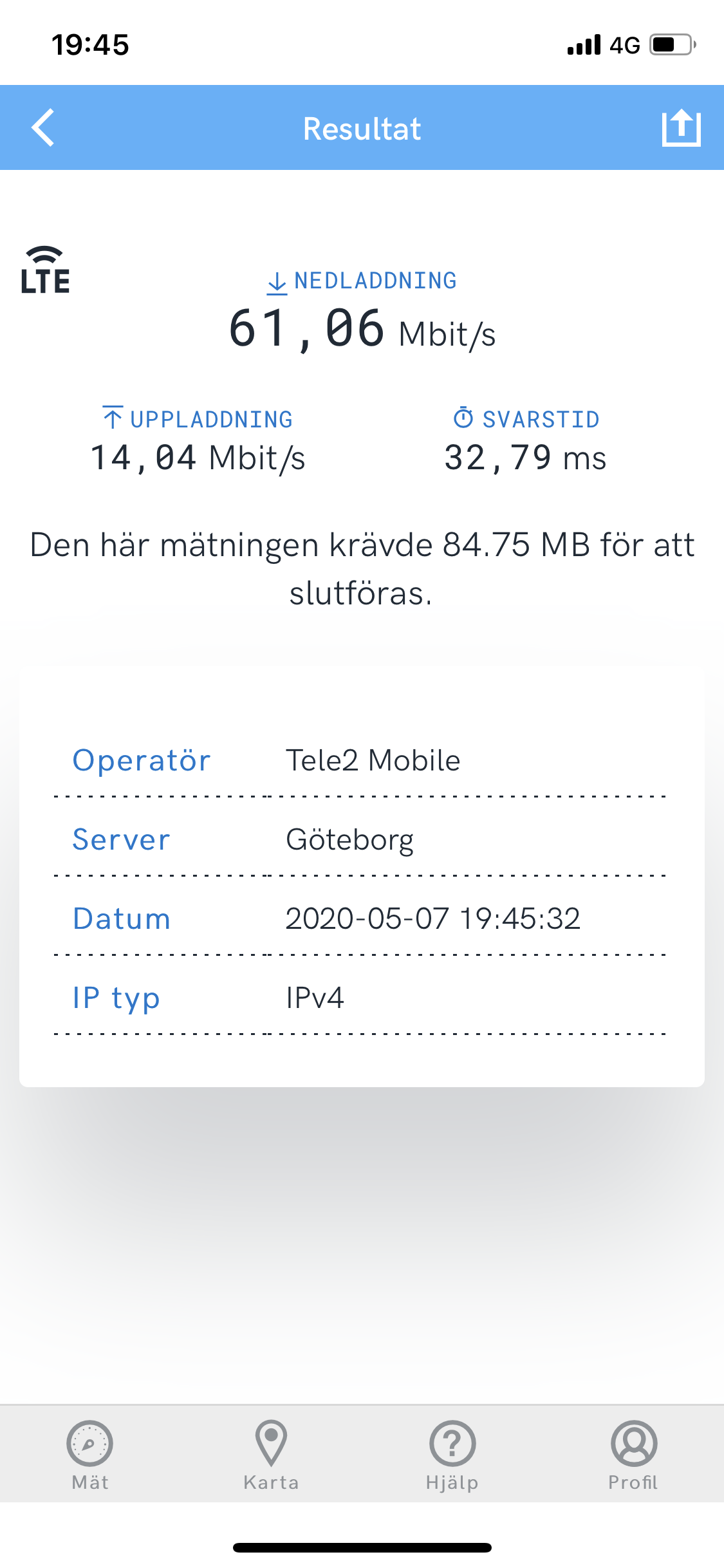This screenshot has width=724, height=1568.
Task: Select the Datum row timestamp
Action: [362, 919]
